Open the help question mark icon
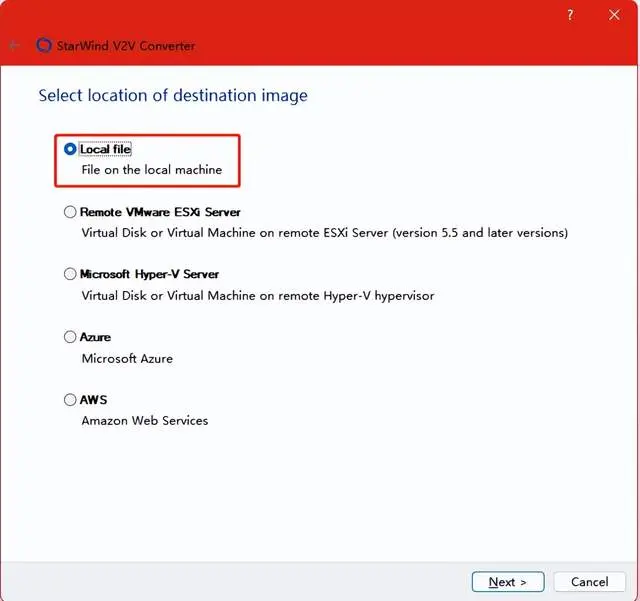The height and width of the screenshot is (601, 640). point(570,16)
